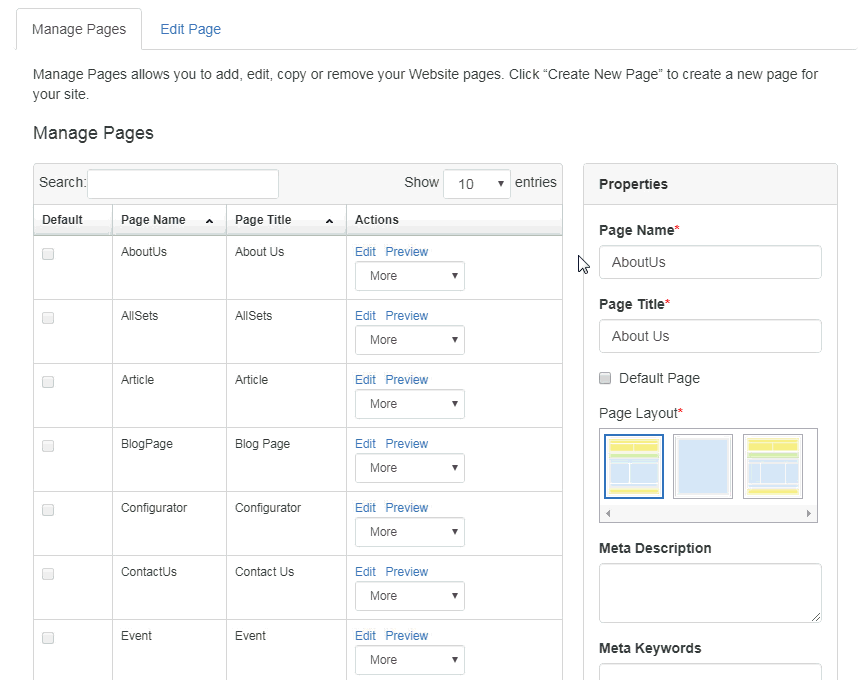Viewport: 868px width, 680px height.
Task: Open the Show entries dropdown
Action: (477, 184)
